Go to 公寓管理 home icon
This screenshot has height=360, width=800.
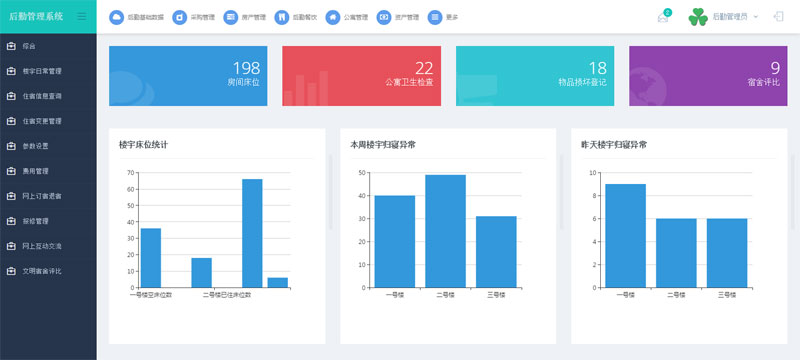click(x=333, y=17)
